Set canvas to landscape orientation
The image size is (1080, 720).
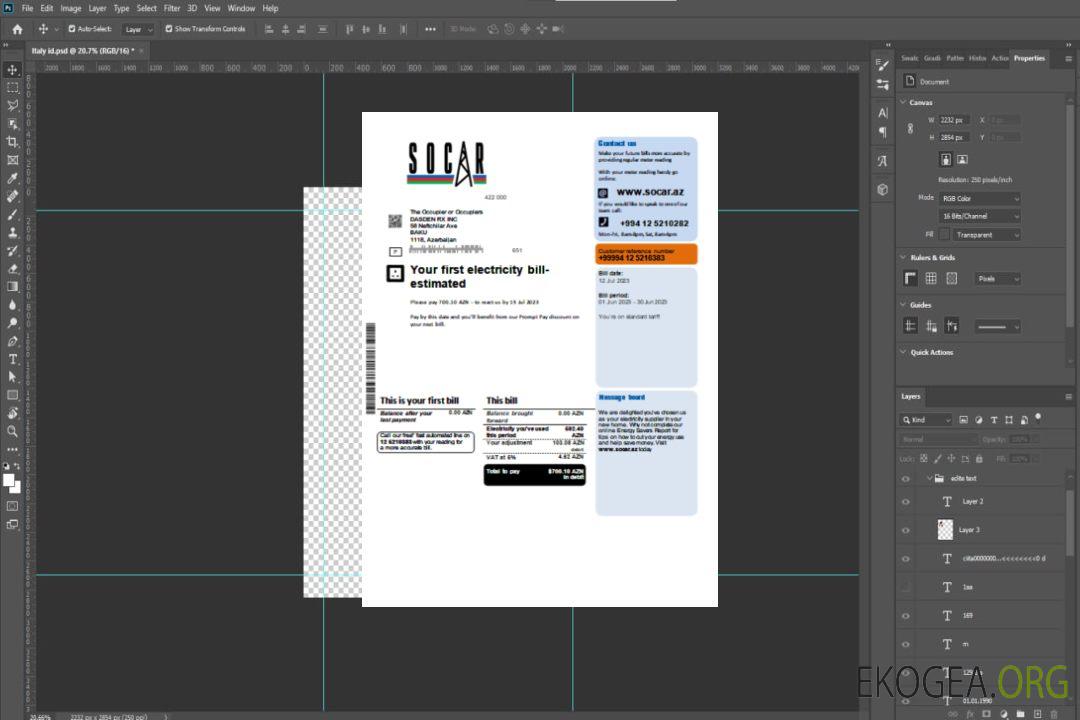point(962,159)
